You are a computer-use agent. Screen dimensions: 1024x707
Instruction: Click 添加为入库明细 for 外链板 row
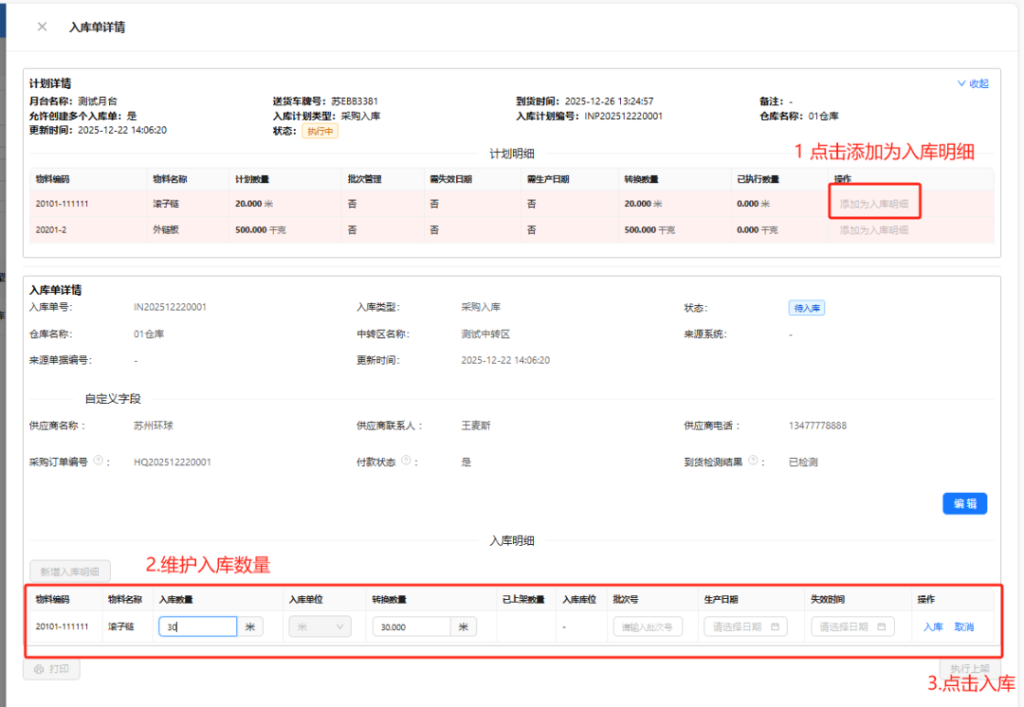pyautogui.click(x=874, y=230)
